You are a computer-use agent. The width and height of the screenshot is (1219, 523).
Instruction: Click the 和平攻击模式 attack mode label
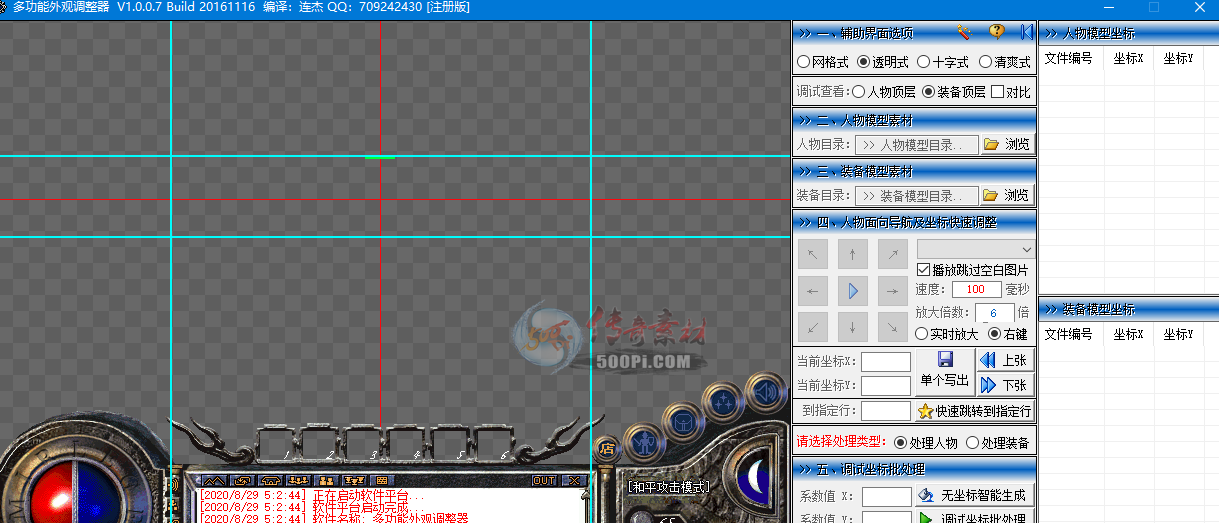coord(669,487)
